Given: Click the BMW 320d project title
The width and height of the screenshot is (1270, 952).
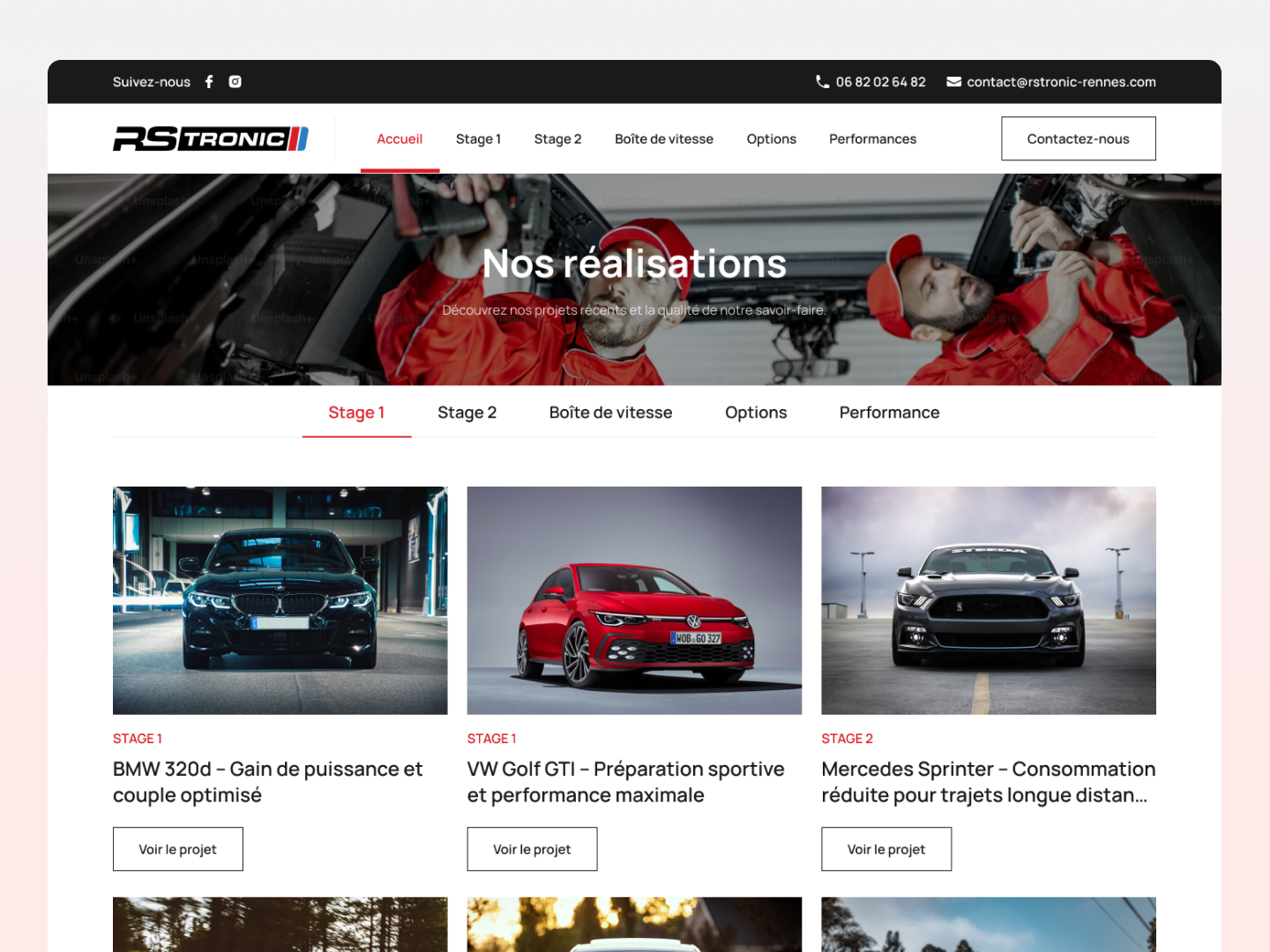Looking at the screenshot, I should [268, 782].
